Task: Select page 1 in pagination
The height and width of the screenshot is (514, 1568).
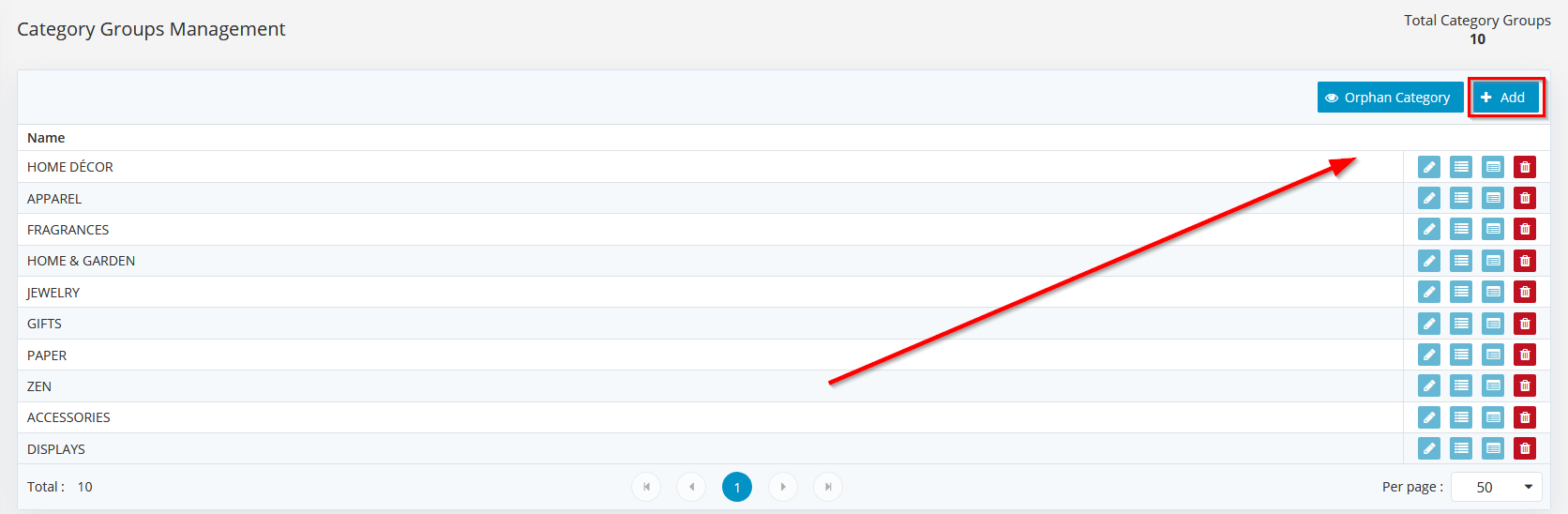Action: (737, 487)
